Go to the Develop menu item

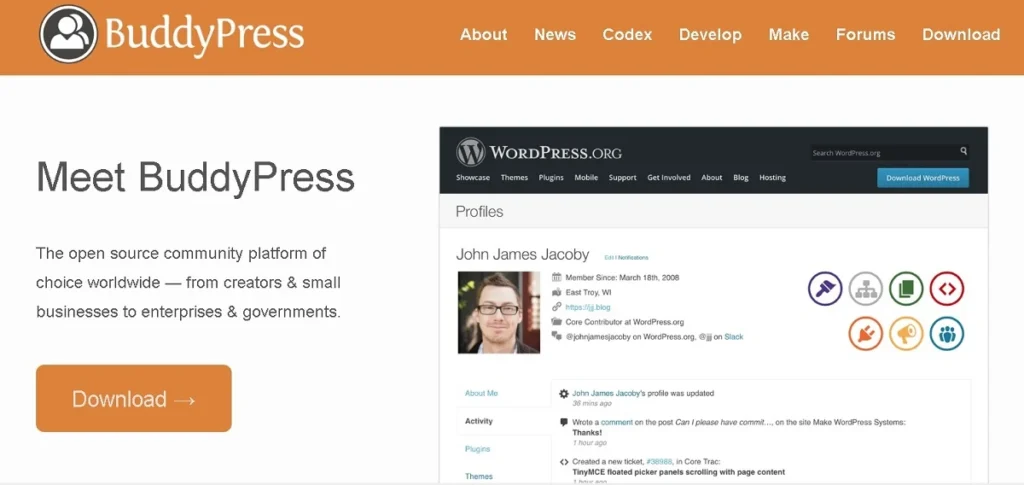pos(710,34)
